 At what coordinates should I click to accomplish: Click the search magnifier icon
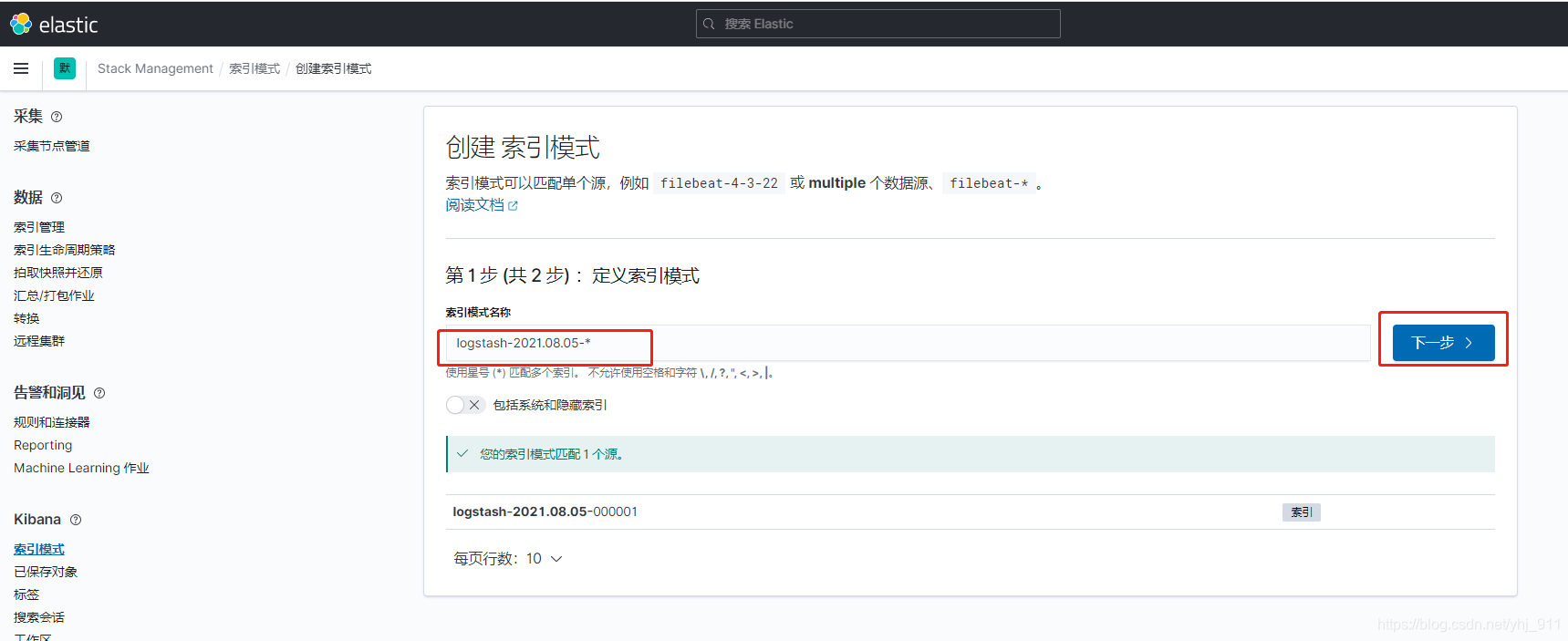click(x=709, y=24)
